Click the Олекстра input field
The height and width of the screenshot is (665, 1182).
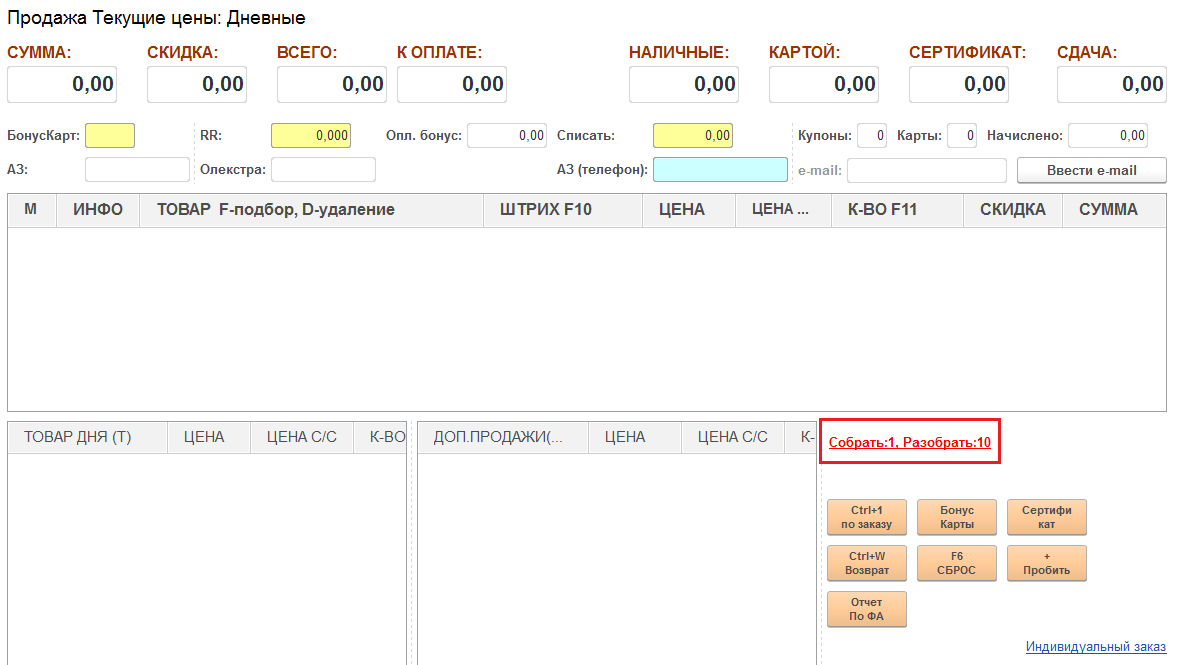[x=323, y=170]
